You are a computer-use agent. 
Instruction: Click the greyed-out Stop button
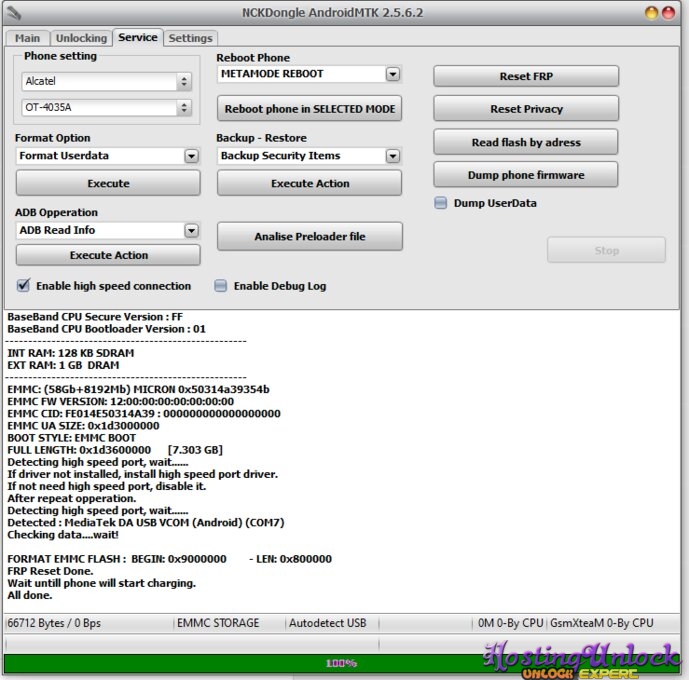pos(606,250)
